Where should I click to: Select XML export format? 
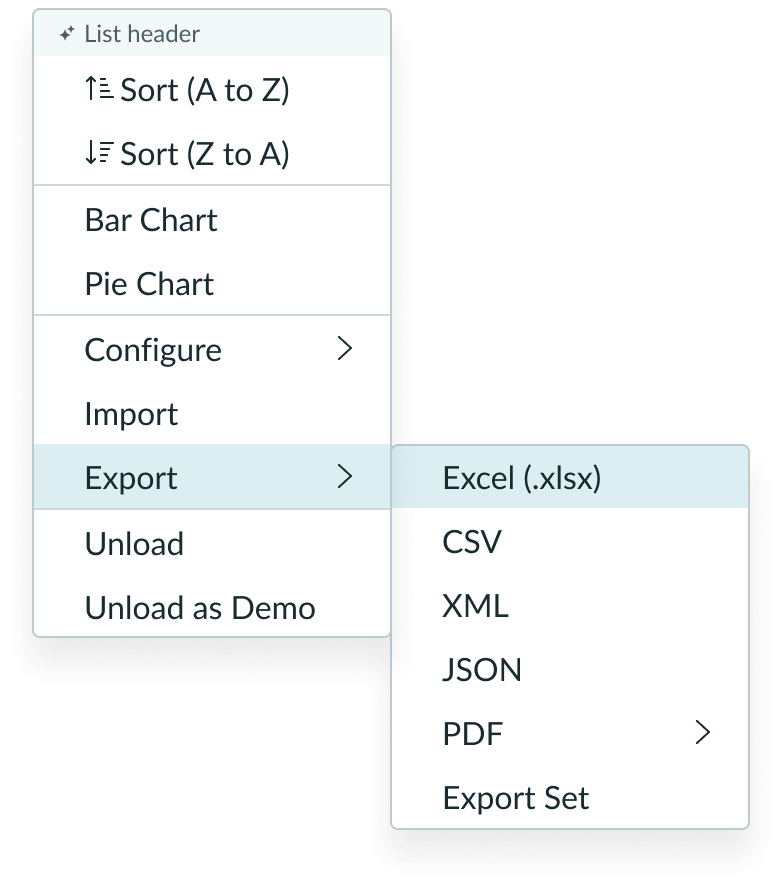click(475, 605)
